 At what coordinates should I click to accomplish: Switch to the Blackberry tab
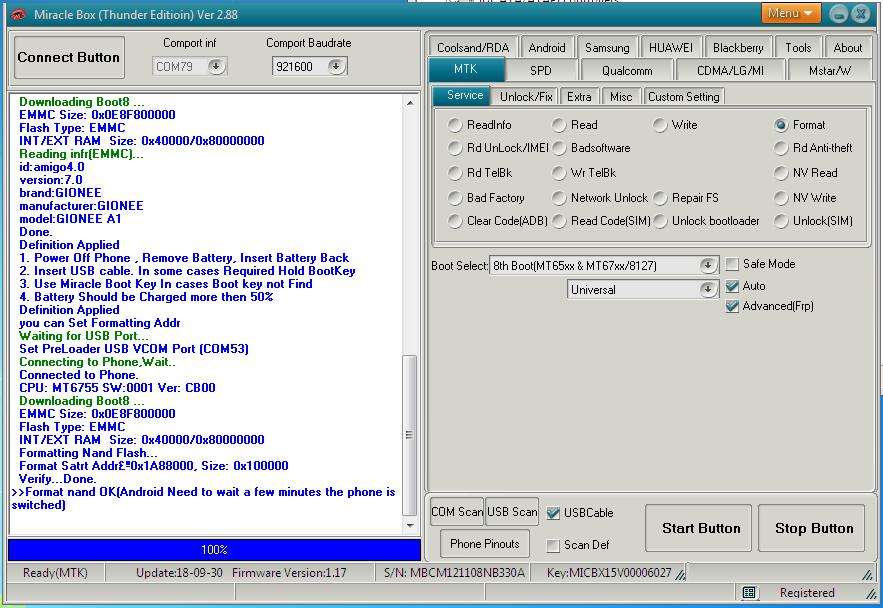[738, 48]
